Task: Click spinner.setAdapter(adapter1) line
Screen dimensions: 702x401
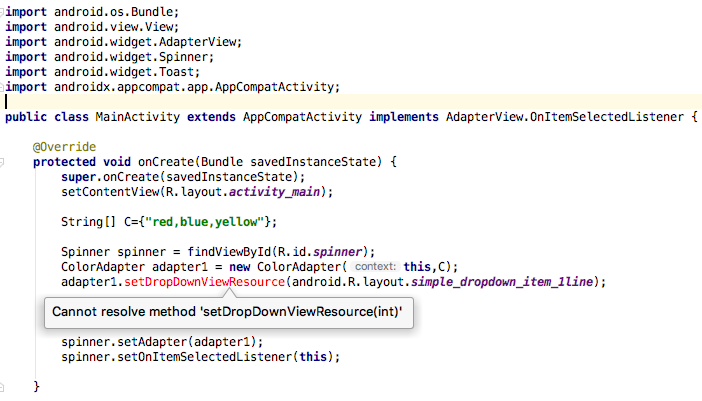Action: point(162,342)
